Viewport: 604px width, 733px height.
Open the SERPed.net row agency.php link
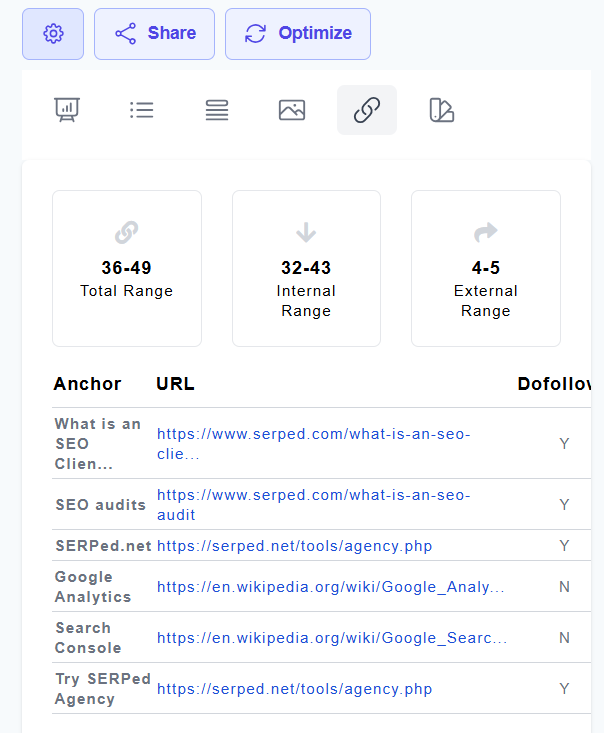coord(294,546)
